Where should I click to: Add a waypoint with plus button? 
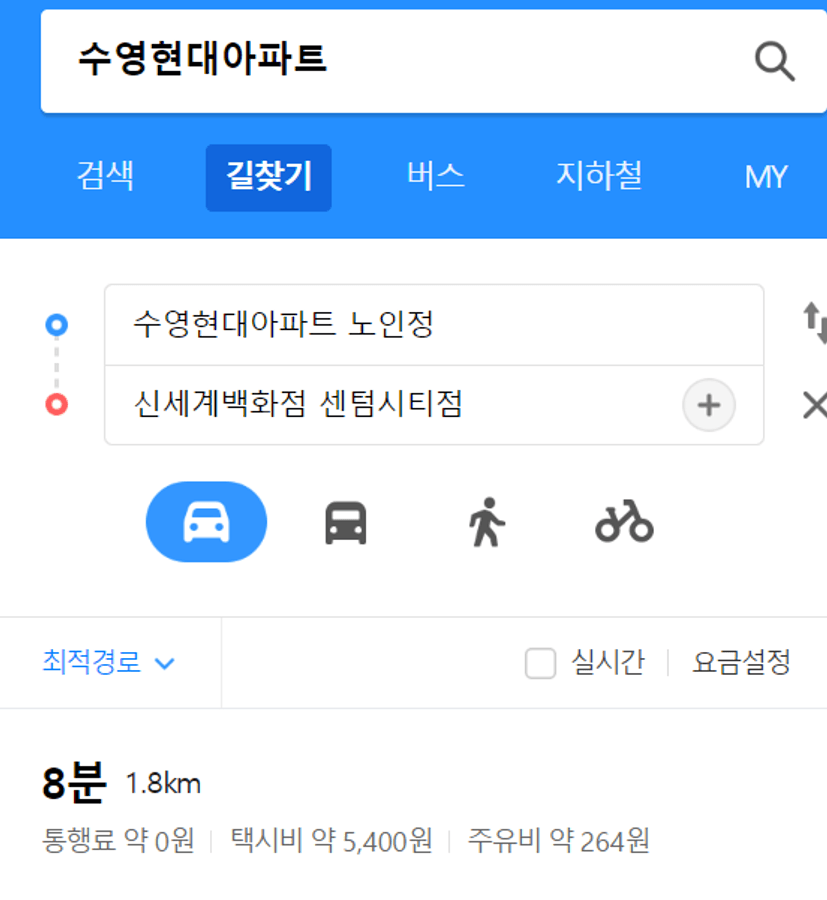pos(709,405)
